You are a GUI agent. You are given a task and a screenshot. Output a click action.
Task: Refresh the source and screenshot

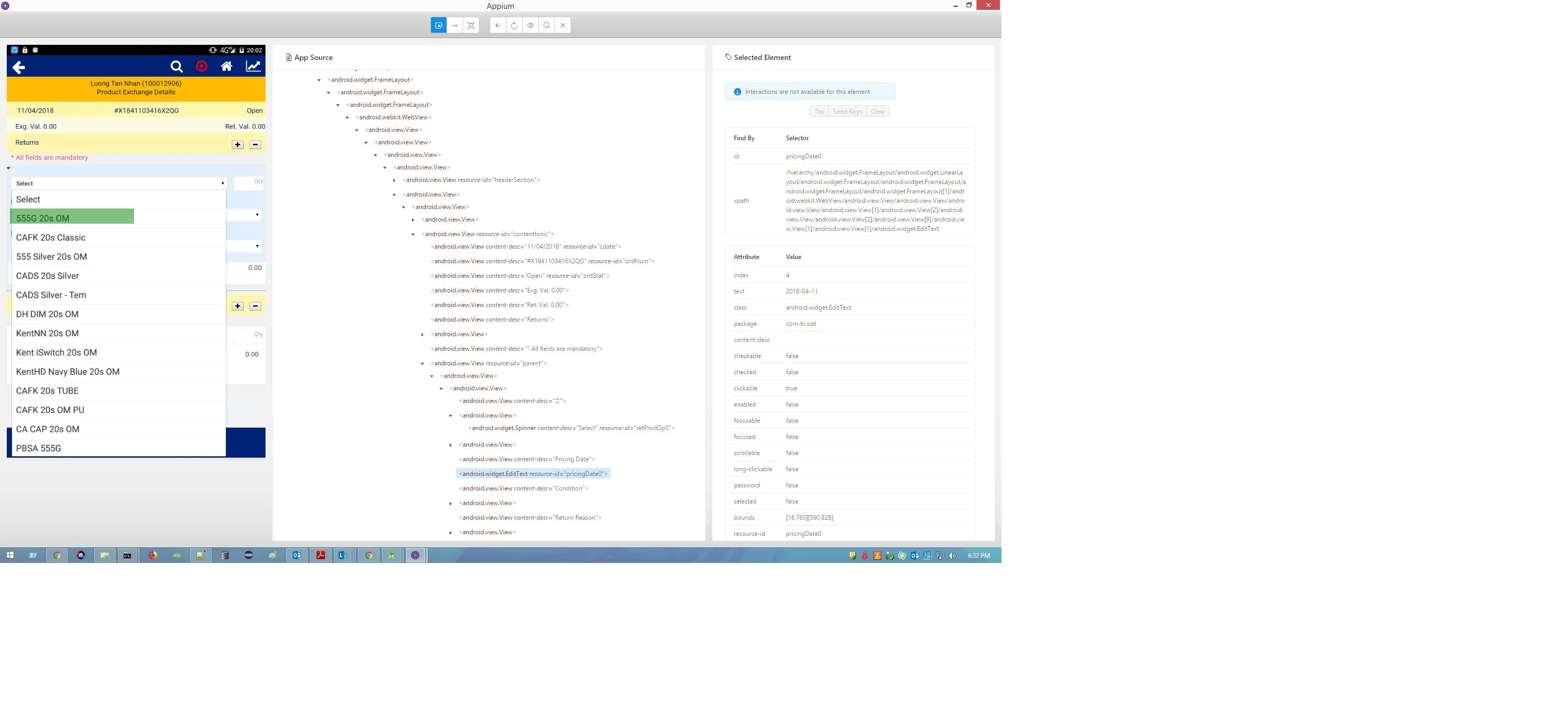point(514,26)
